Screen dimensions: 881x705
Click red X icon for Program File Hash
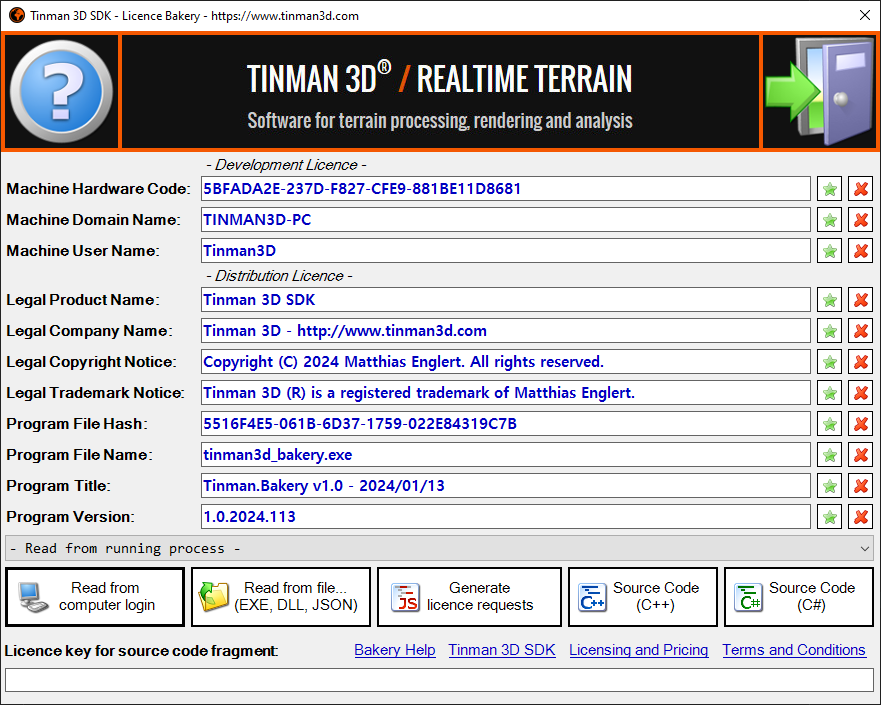[x=860, y=424]
